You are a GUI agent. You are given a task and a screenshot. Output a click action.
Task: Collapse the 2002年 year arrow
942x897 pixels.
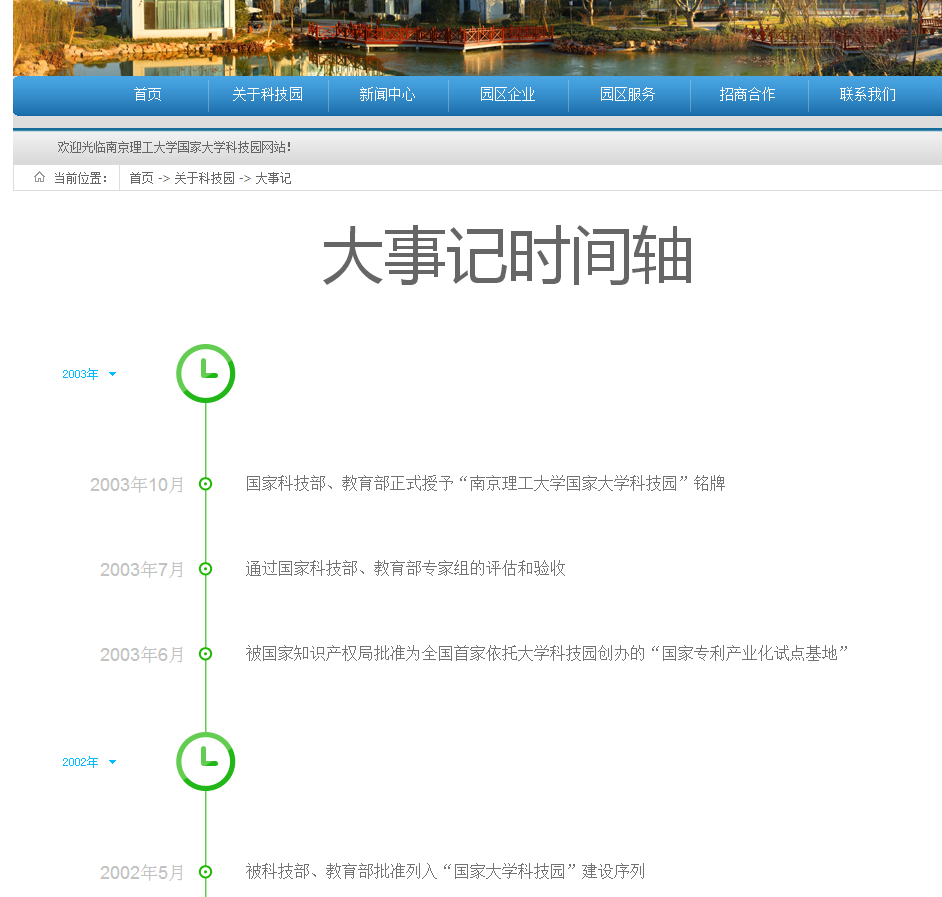112,762
